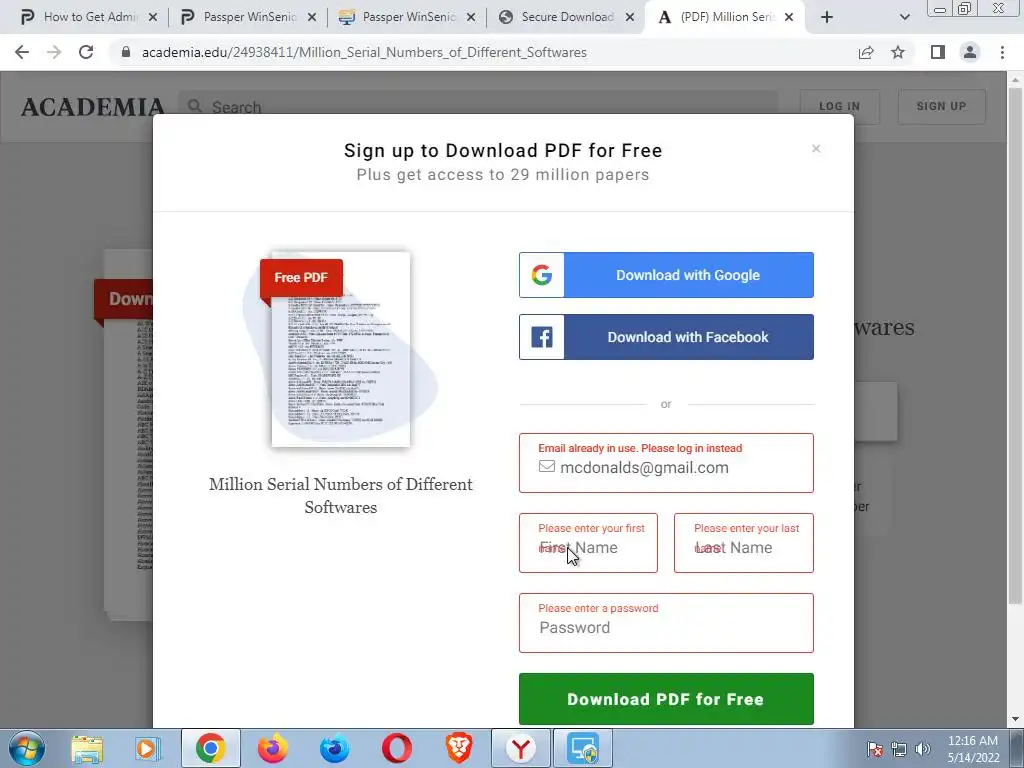
Task: Click the volume speaker tray icon
Action: point(923,749)
